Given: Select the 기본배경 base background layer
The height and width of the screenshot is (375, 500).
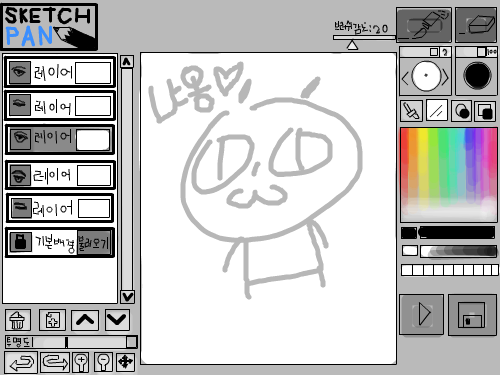Looking at the screenshot, I should point(60,242).
